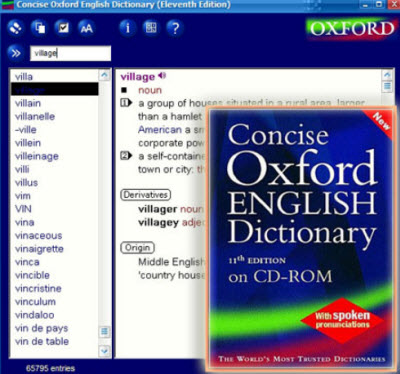Viewport: 400px width, 374px height.
Task: Click the word list scroll down arrow
Action: pyautogui.click(x=104, y=351)
